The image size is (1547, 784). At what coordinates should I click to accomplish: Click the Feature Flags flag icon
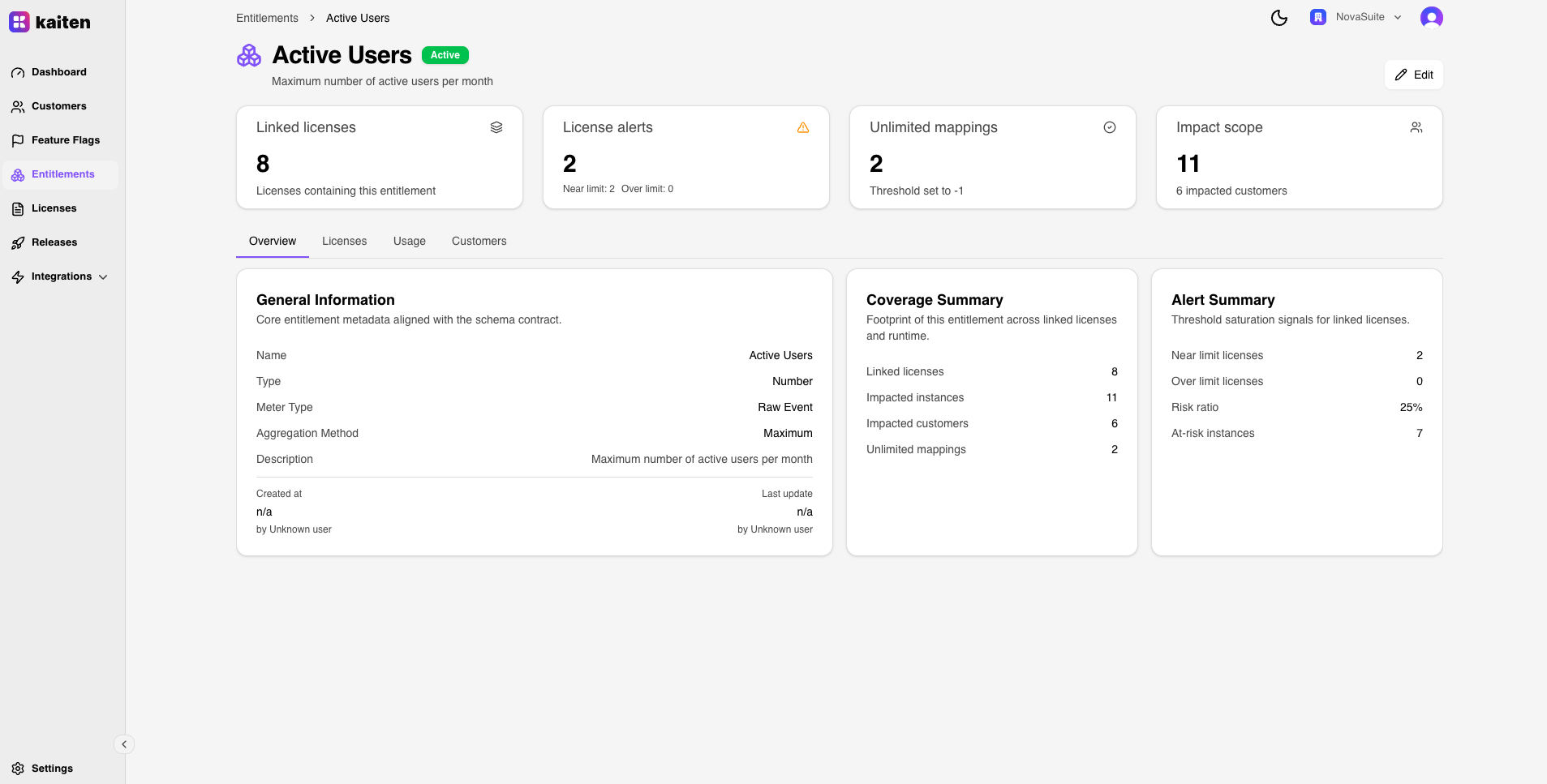coord(18,140)
